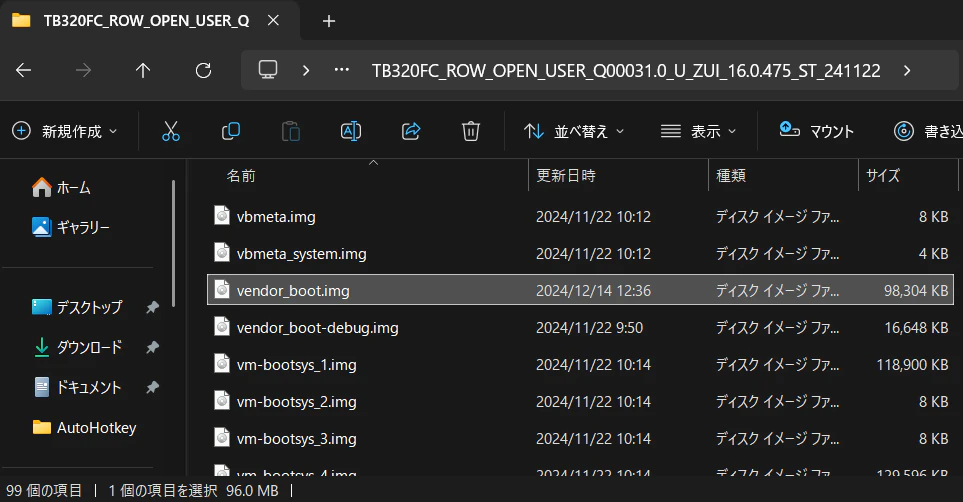Click the 99 個の項目 status text
The width and height of the screenshot is (963, 502).
pos(44,490)
